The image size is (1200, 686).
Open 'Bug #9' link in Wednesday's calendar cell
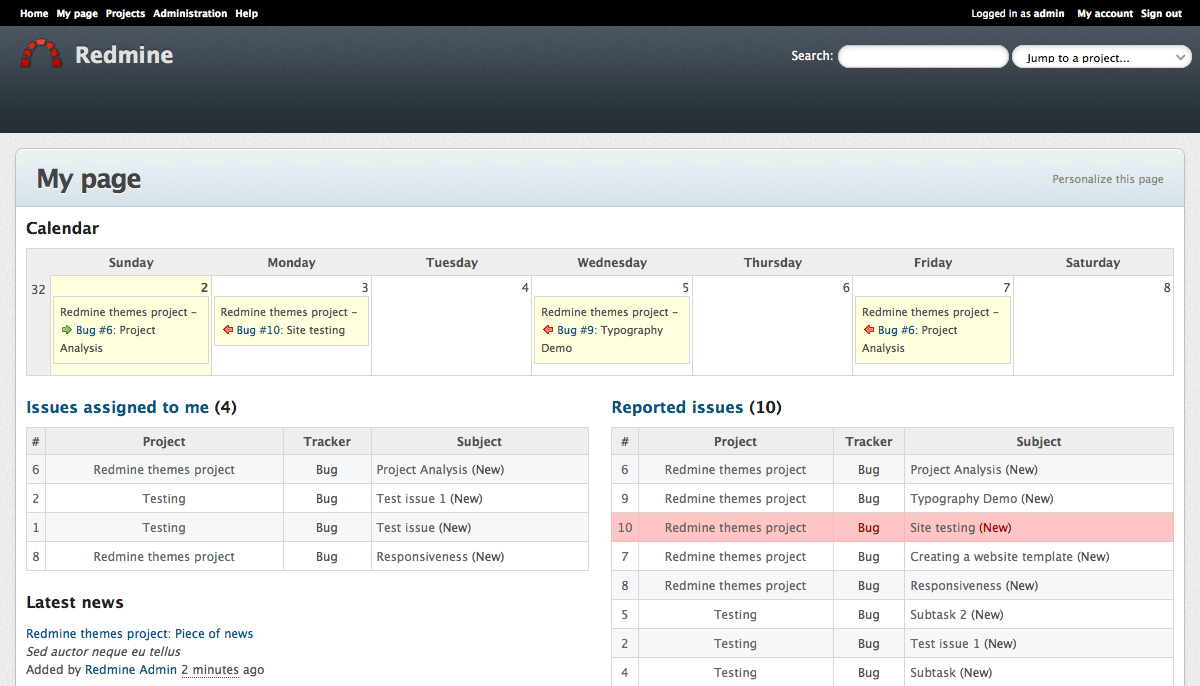pos(575,330)
